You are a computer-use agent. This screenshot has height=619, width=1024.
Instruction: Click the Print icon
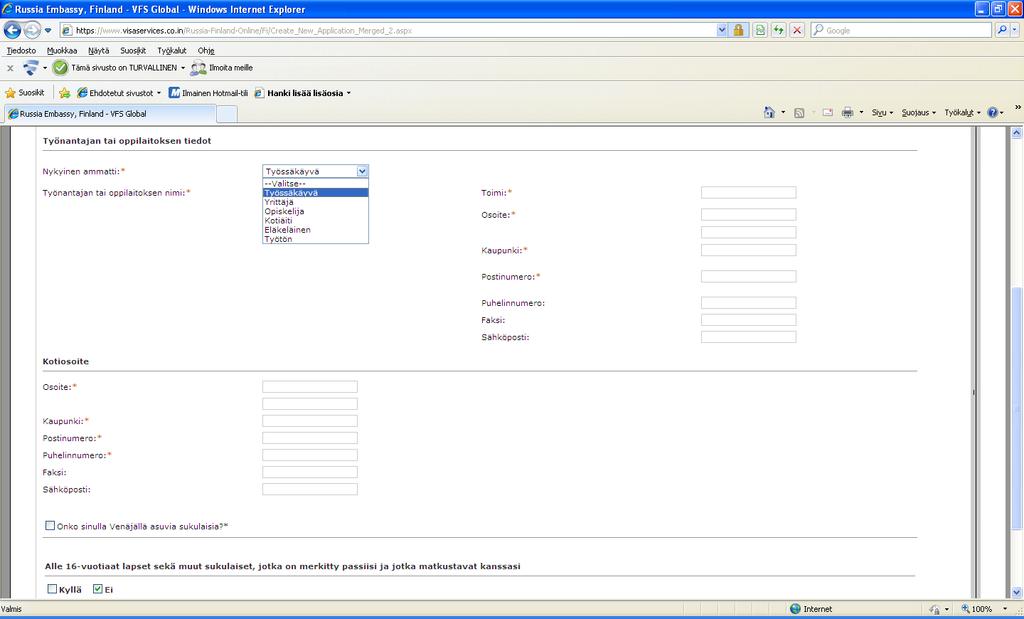(848, 112)
